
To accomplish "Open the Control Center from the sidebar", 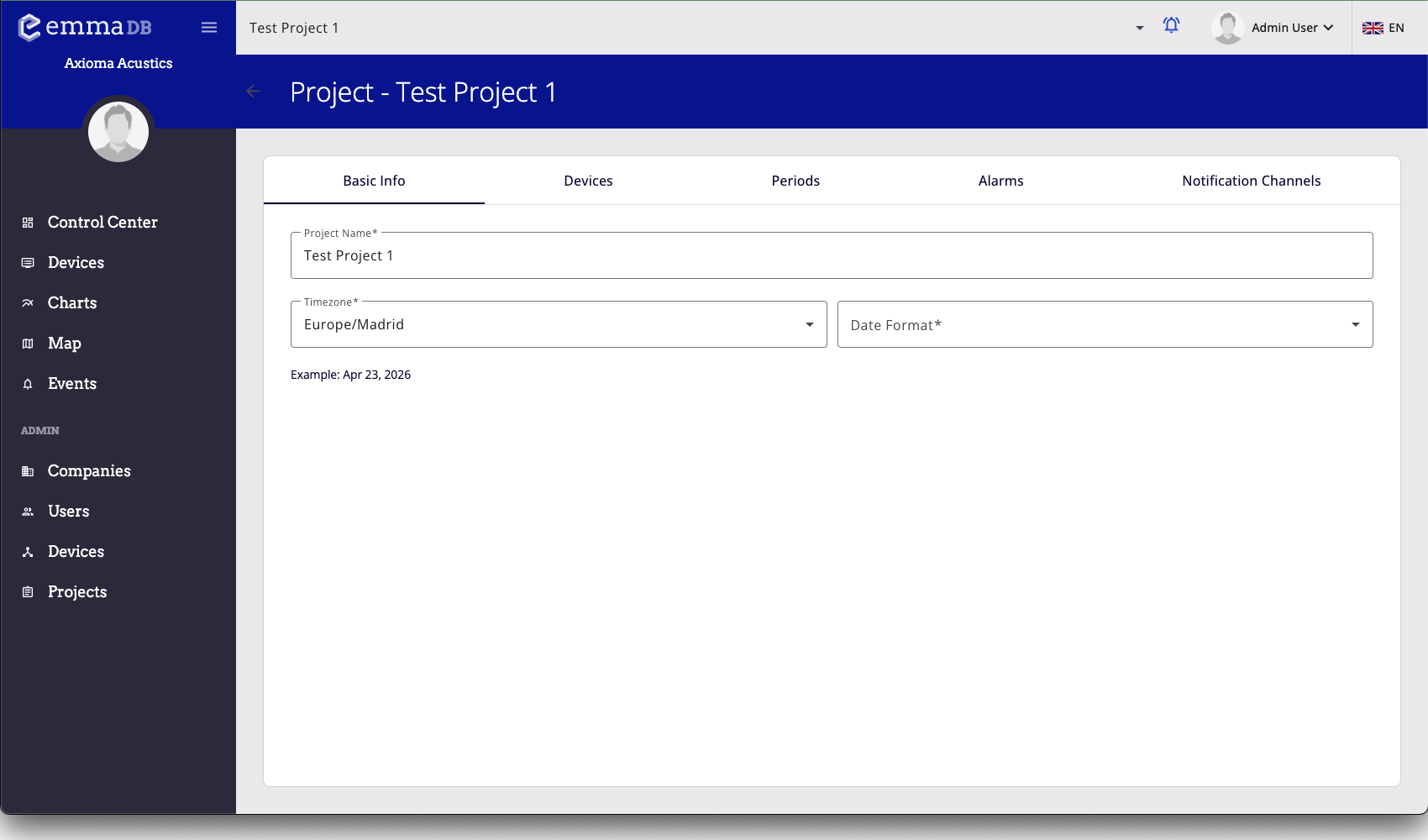I will (x=101, y=222).
